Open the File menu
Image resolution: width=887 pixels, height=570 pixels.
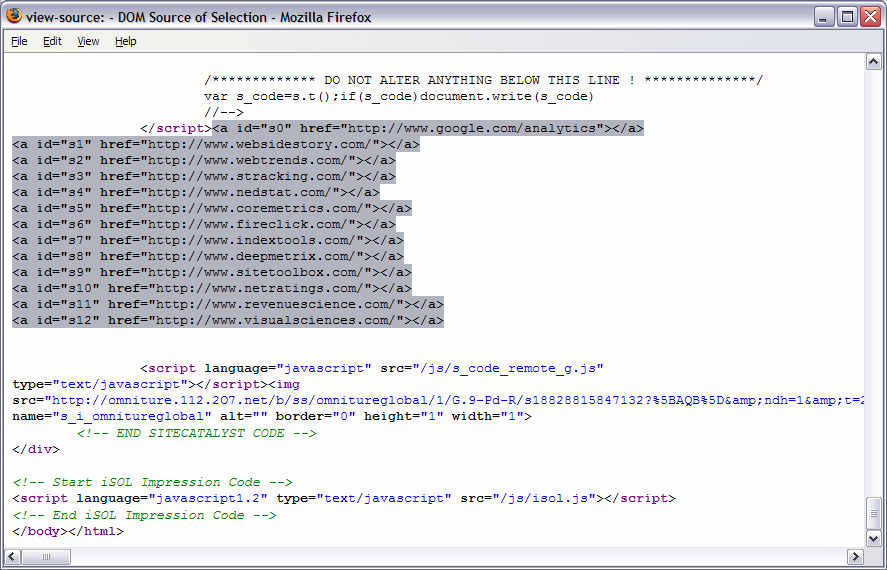pos(19,41)
